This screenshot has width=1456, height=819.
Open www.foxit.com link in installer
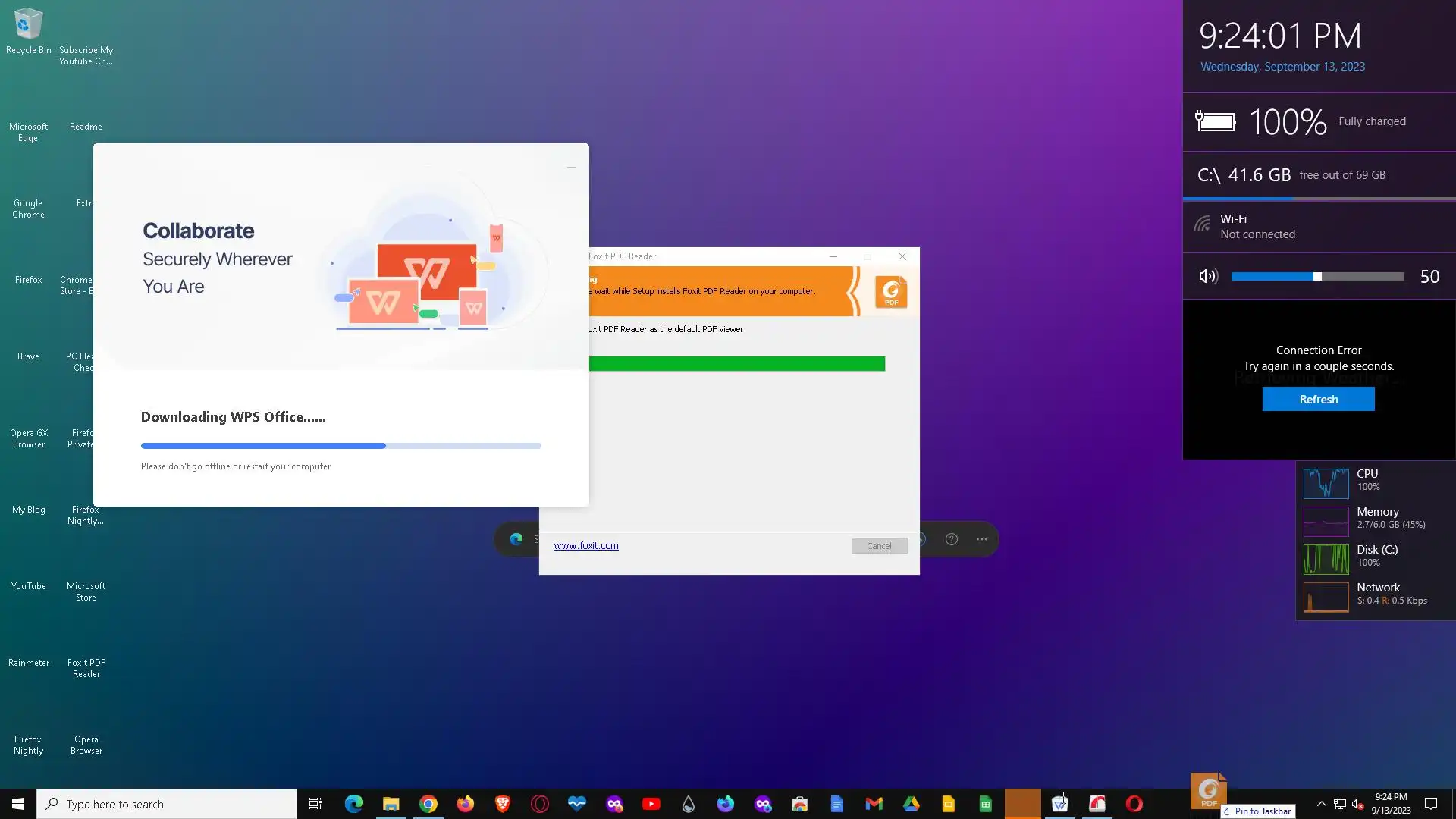click(x=585, y=546)
